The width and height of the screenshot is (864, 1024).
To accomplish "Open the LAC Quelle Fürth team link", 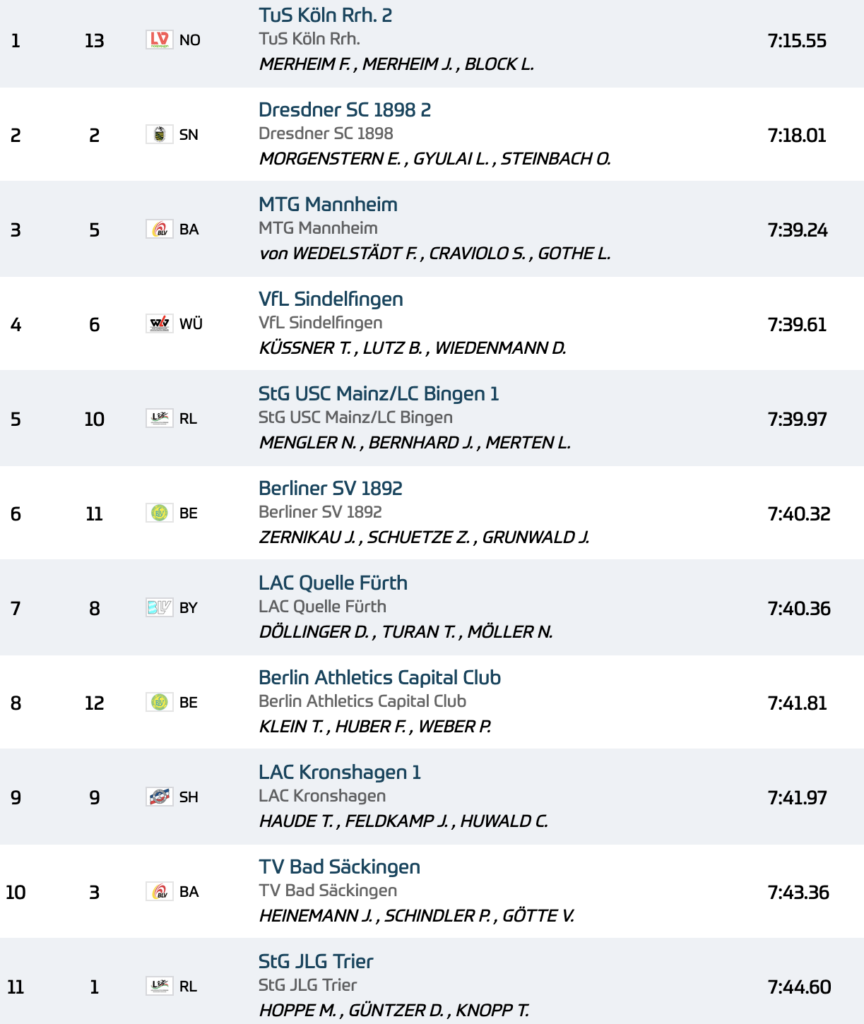I will [333, 583].
